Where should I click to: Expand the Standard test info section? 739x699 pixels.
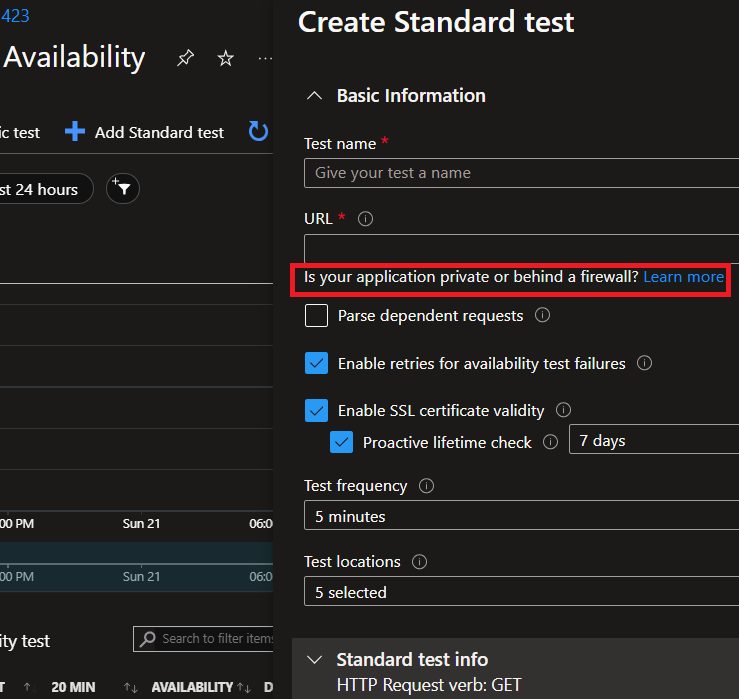pyautogui.click(x=314, y=659)
